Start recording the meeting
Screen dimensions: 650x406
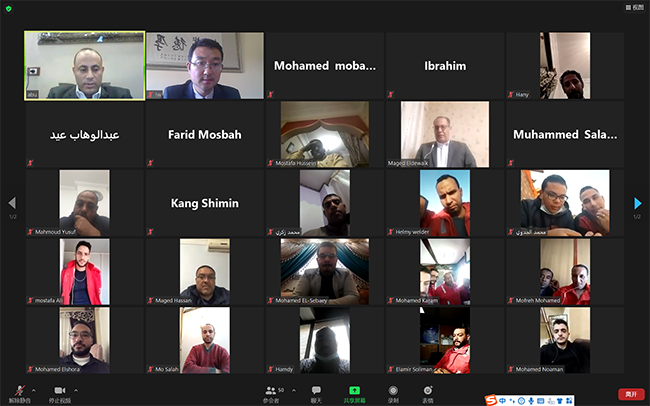pyautogui.click(x=393, y=394)
